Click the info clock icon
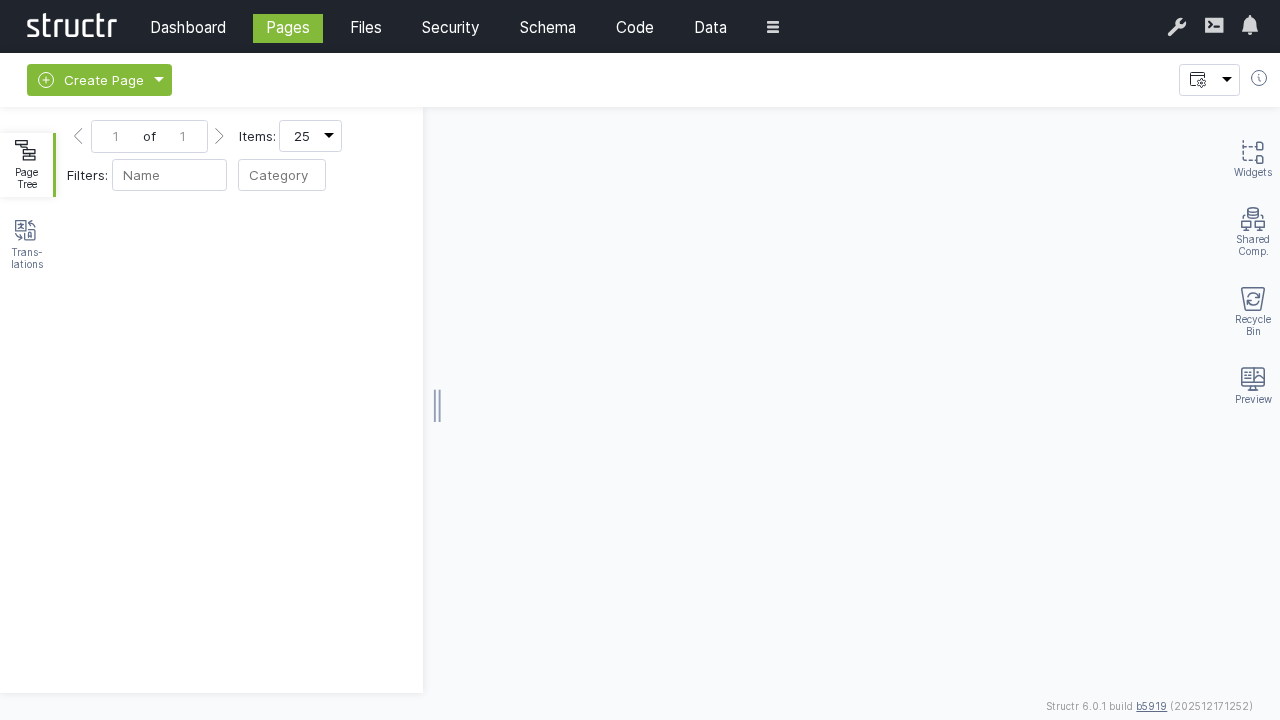This screenshot has width=1280, height=720. tap(1259, 78)
